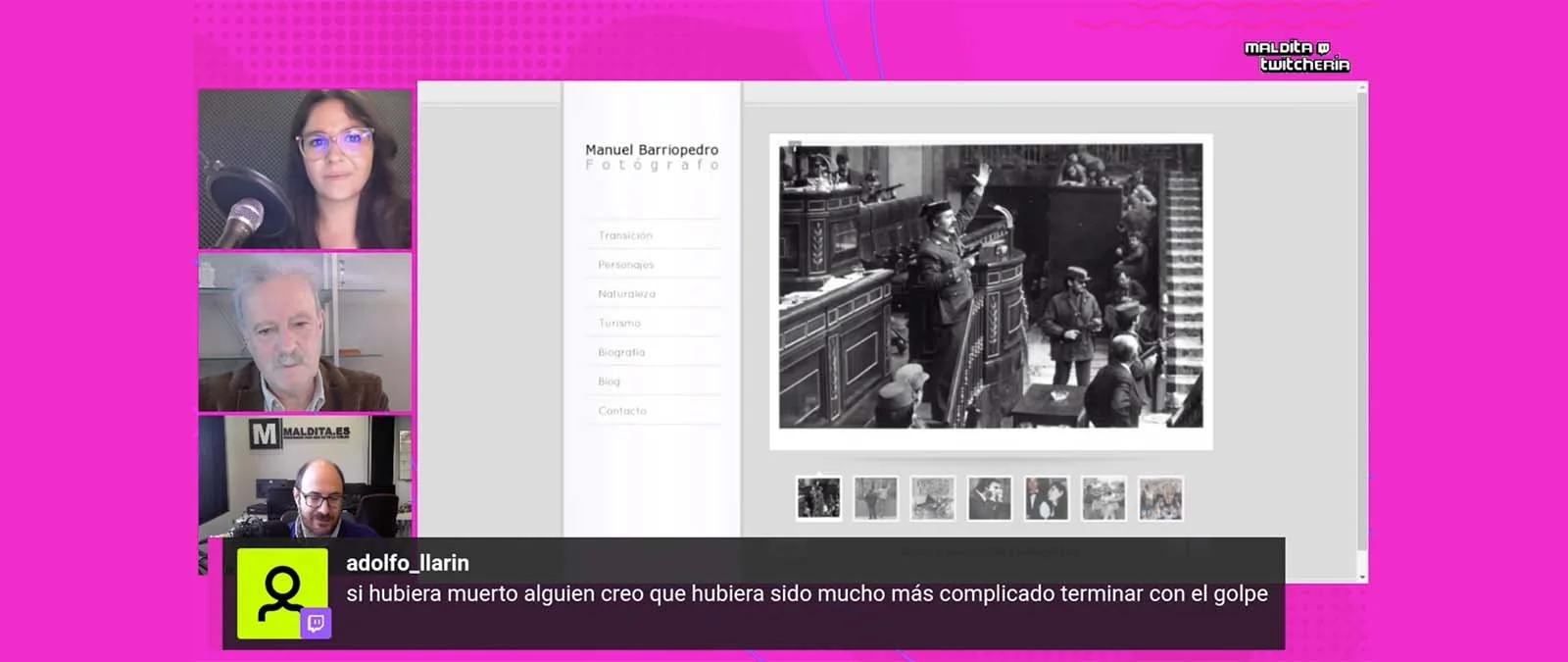Viewport: 1568px width, 662px height.
Task: Pick the last thumbnail in the gallery strip
Action: [1160, 498]
